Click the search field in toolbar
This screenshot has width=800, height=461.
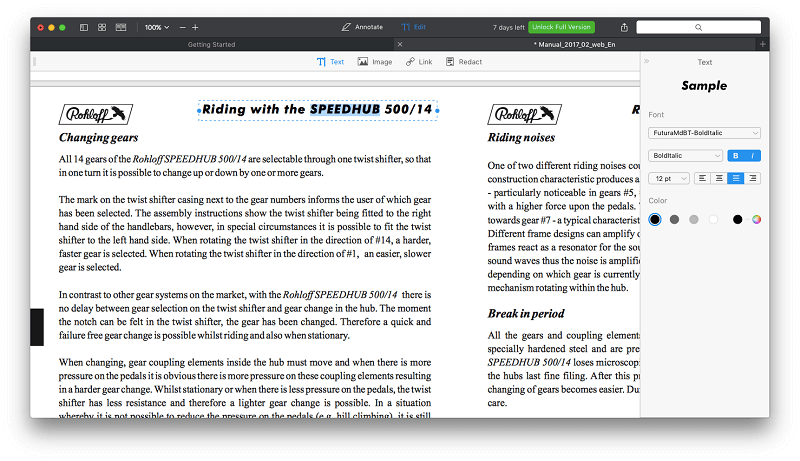698,28
